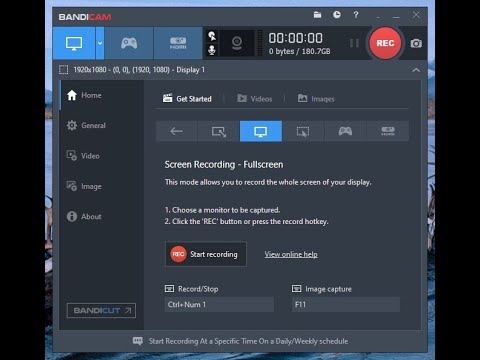This screenshot has height=360, width=480.
Task: Switch to the Images tab
Action: tap(316, 99)
